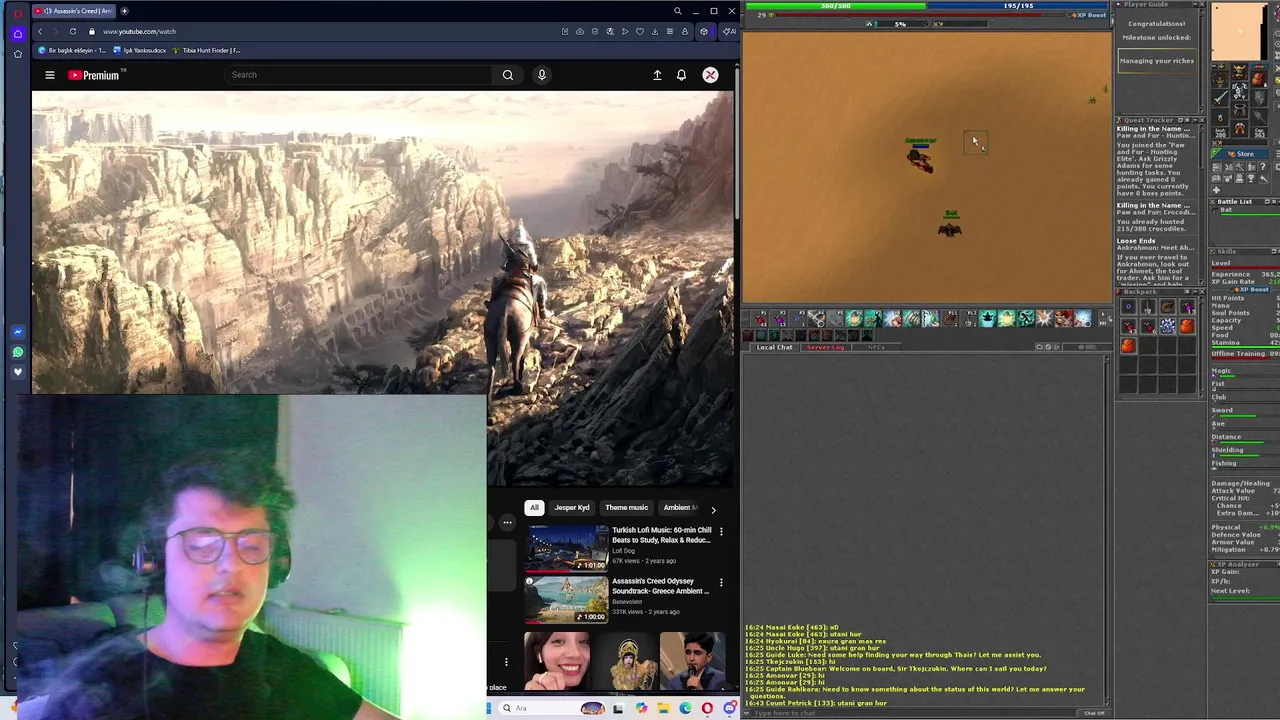This screenshot has width=1280, height=720.
Task: Select the Theme music filter chip
Action: (x=627, y=507)
